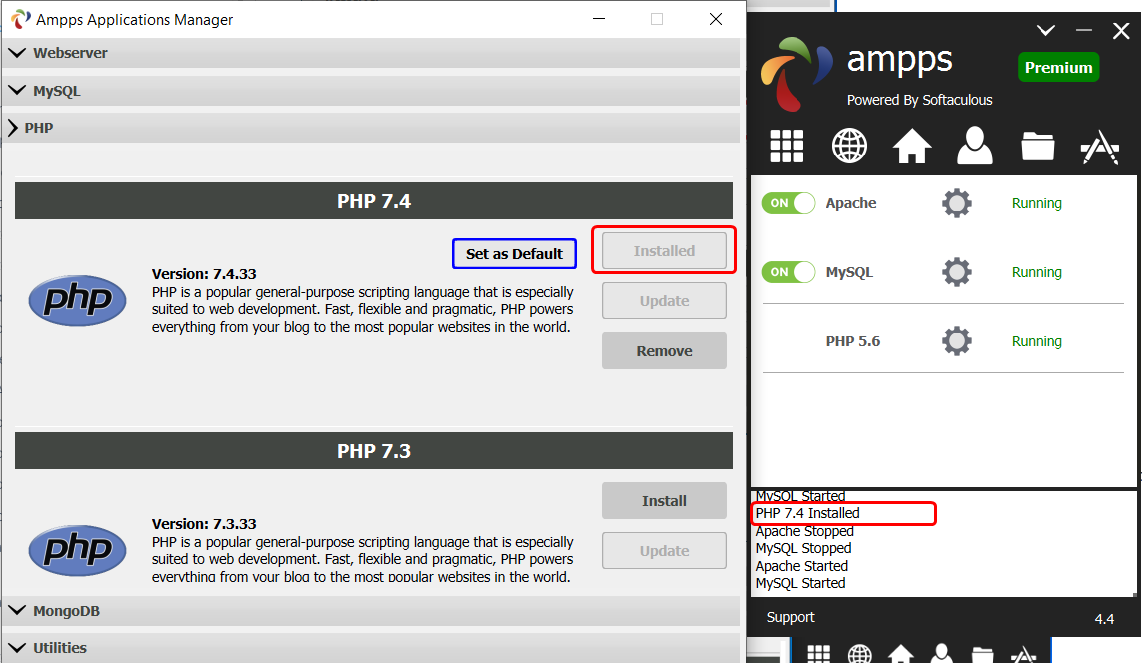
Task: Click 'Version: 7.4.33' text
Action: coord(204,274)
